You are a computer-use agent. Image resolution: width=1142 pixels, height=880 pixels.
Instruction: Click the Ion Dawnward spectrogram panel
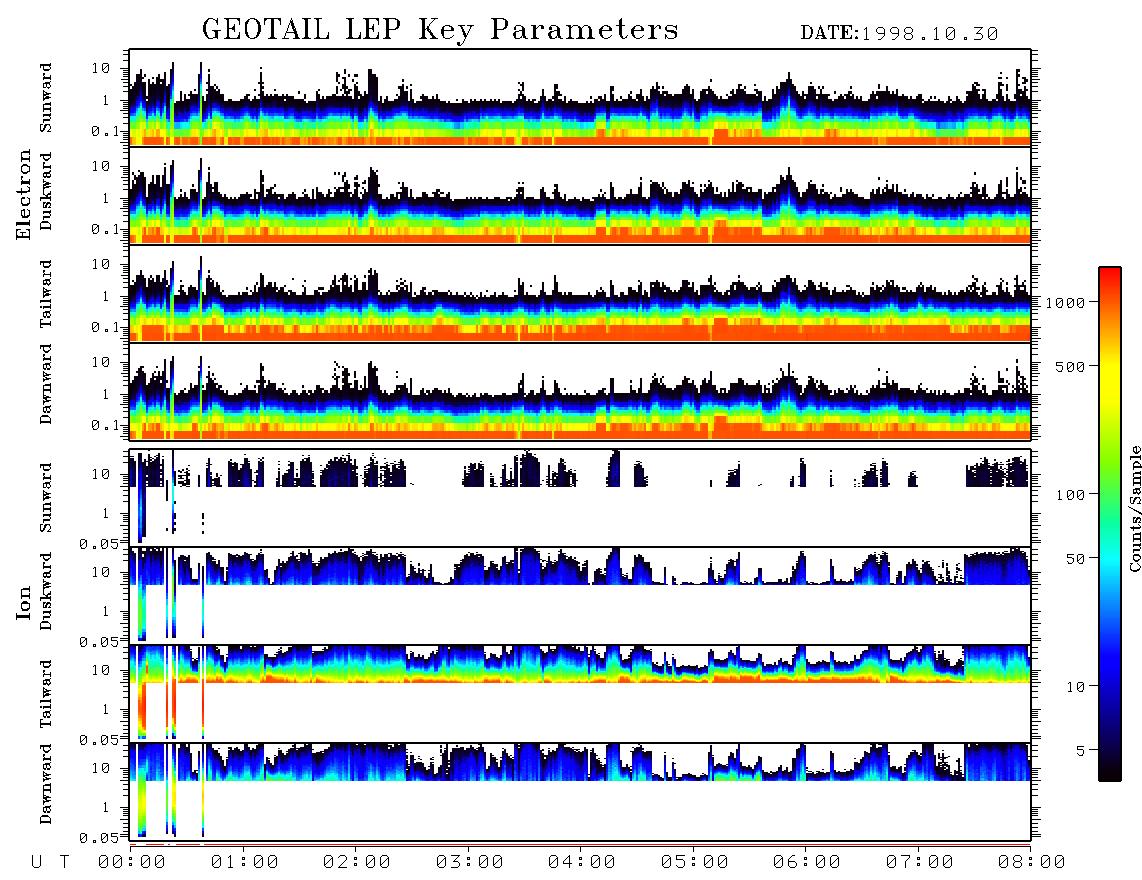click(x=580, y=792)
